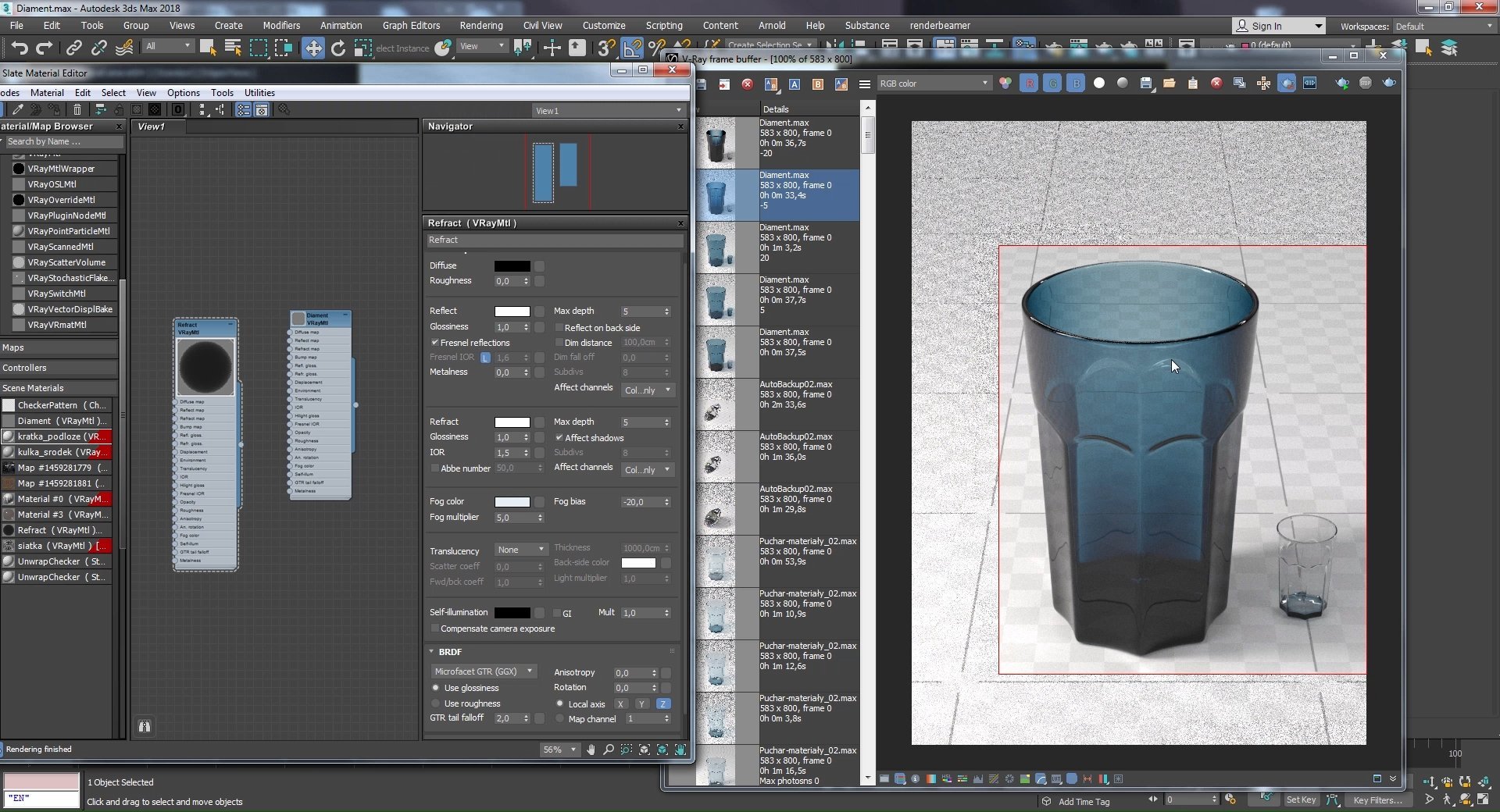Image resolution: width=1500 pixels, height=812 pixels.
Task: Uncheck Affect shadows option
Action: pos(559,438)
